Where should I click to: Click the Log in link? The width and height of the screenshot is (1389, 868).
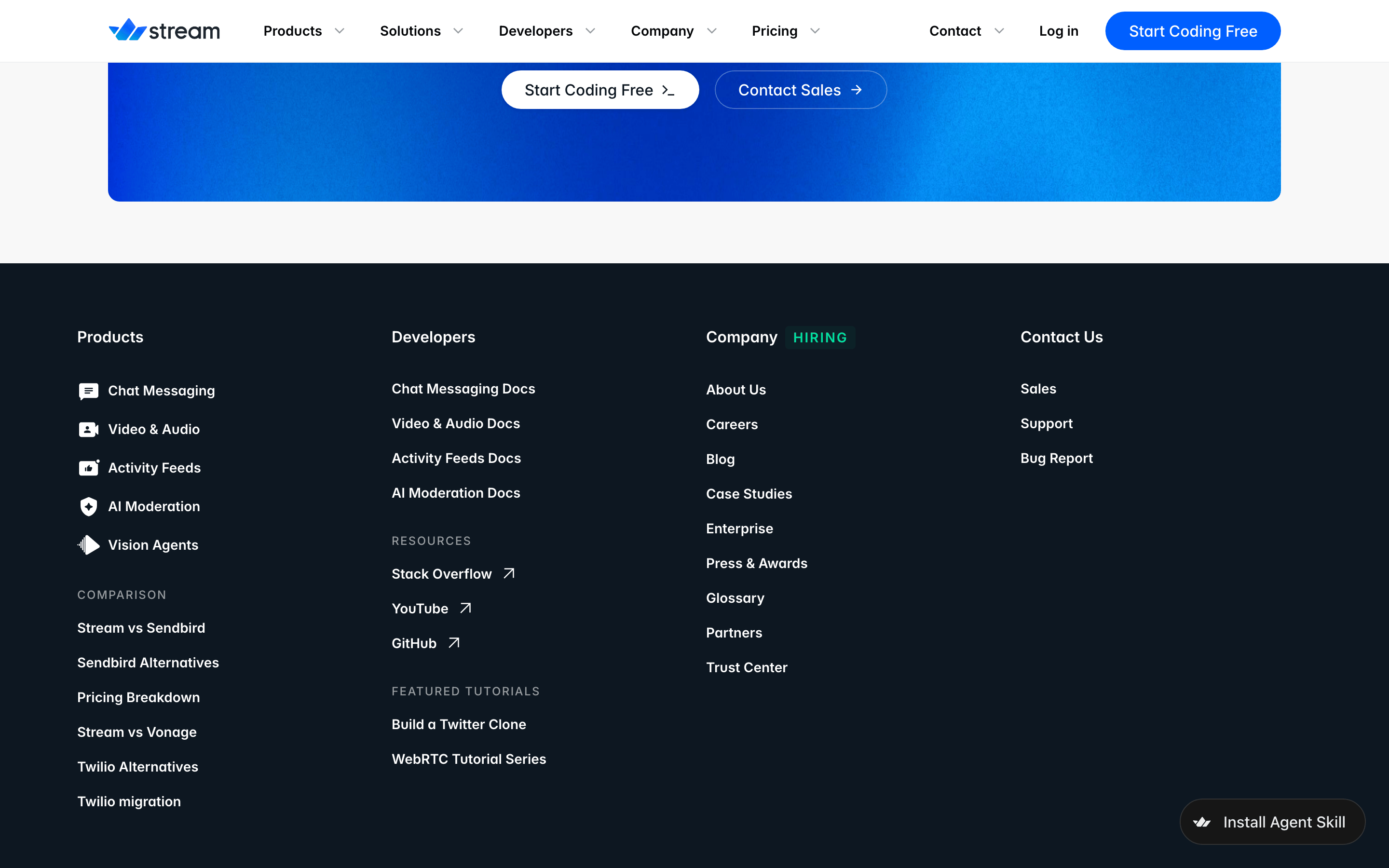pyautogui.click(x=1059, y=31)
